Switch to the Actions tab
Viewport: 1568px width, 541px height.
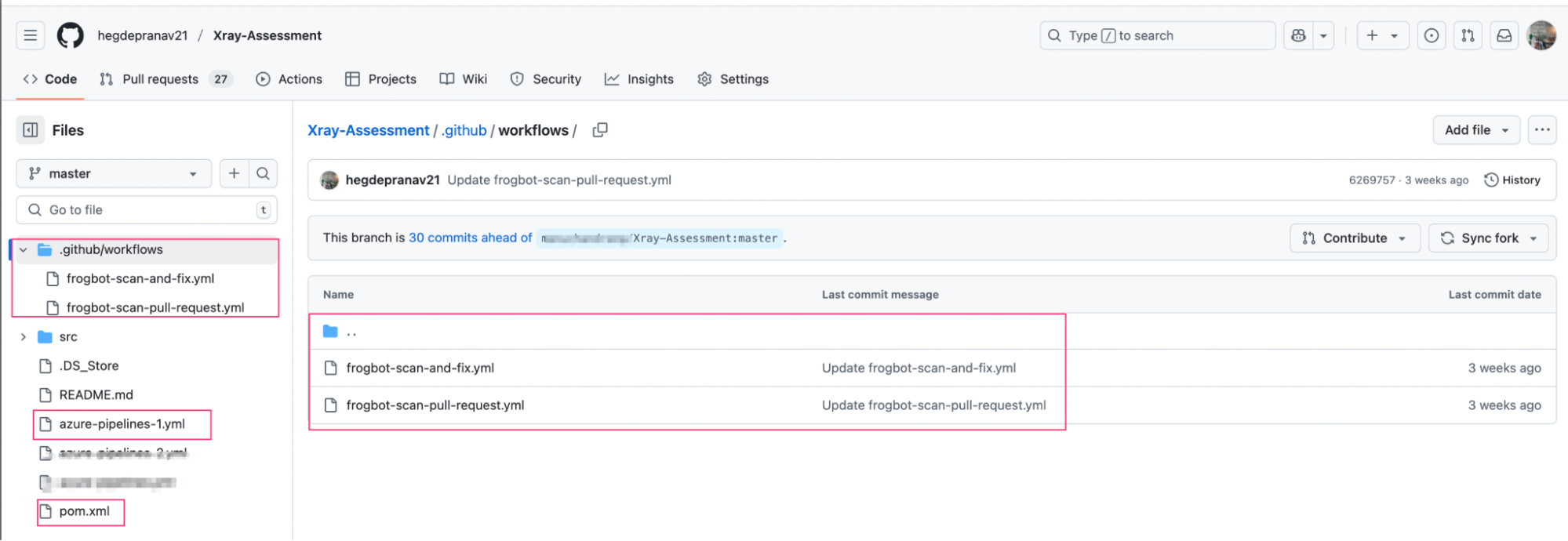pyautogui.click(x=289, y=79)
